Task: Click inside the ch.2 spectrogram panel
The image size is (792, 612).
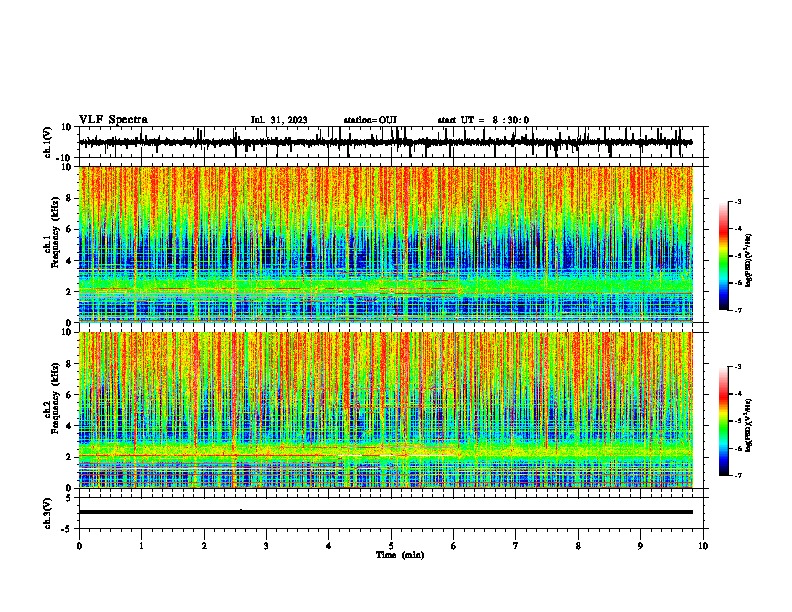Action: click(x=386, y=410)
